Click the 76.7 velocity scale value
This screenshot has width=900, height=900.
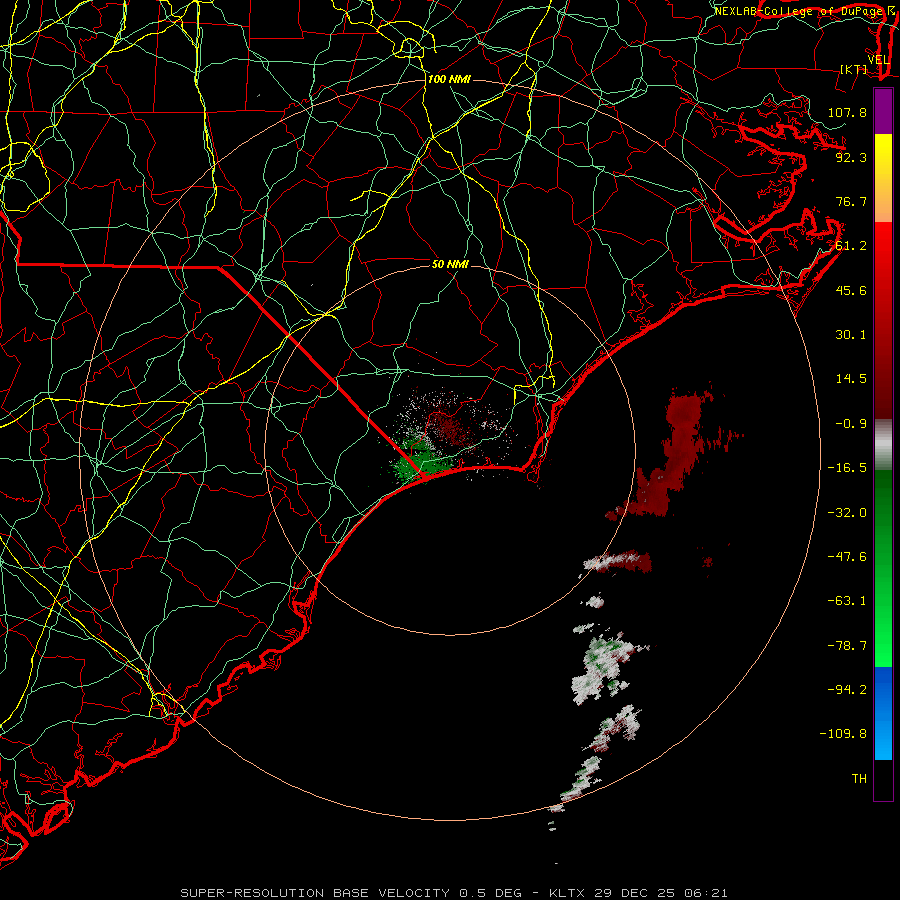[x=851, y=201]
